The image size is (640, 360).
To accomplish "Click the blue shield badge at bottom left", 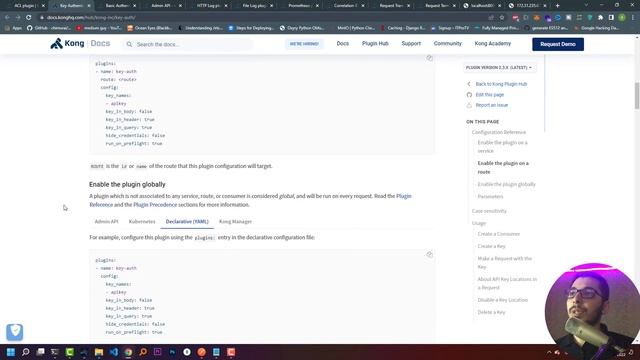I will [15, 332].
